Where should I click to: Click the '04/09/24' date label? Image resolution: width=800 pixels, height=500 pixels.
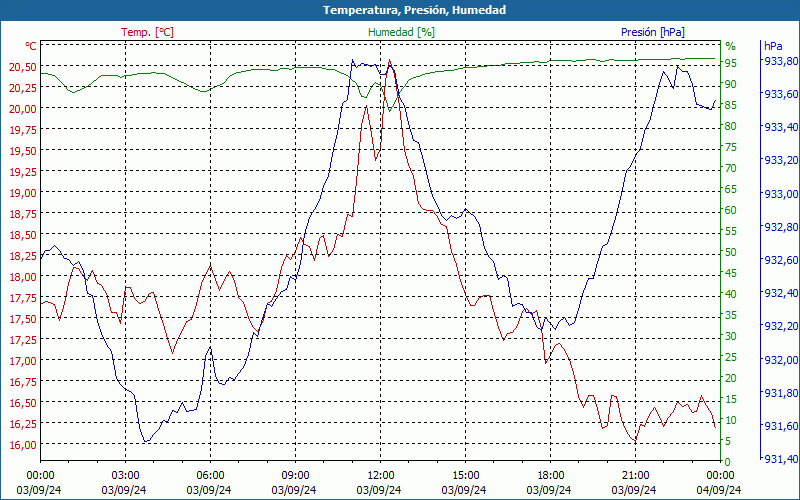[x=719, y=490]
